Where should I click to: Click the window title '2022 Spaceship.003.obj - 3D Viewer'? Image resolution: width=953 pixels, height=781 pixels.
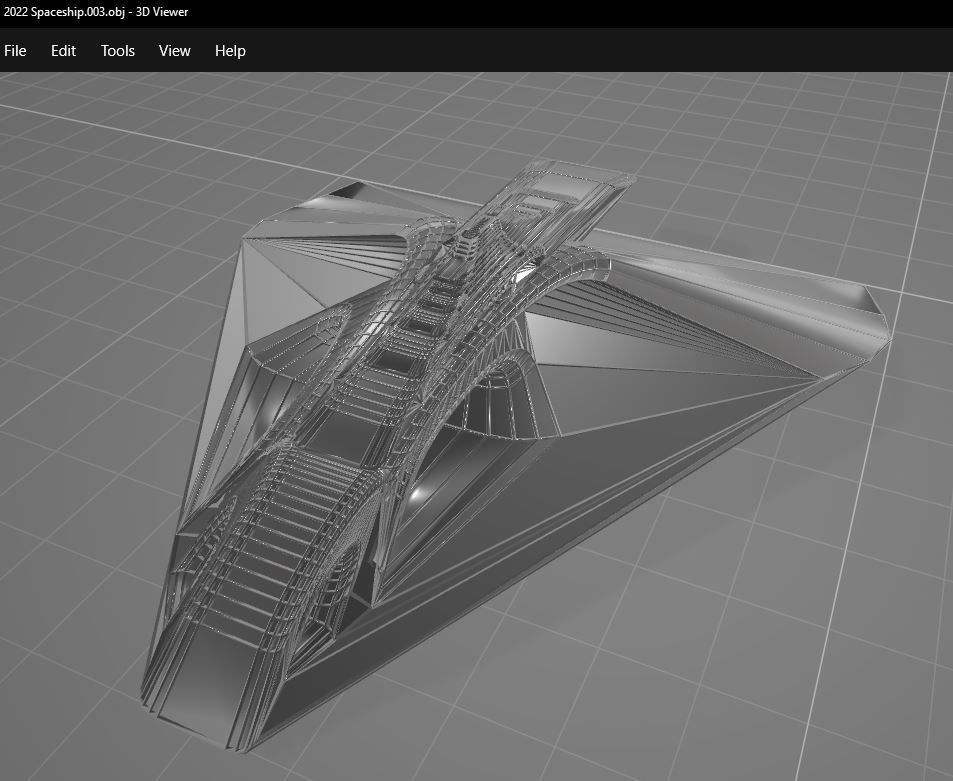point(95,12)
